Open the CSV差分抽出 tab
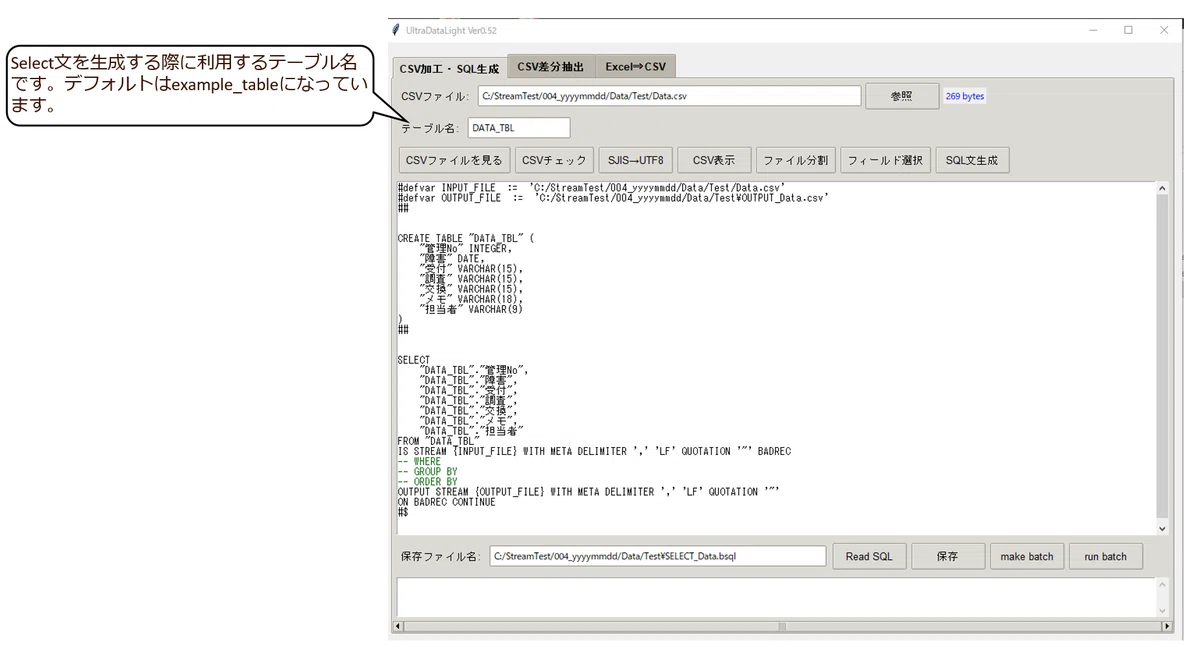 click(551, 67)
